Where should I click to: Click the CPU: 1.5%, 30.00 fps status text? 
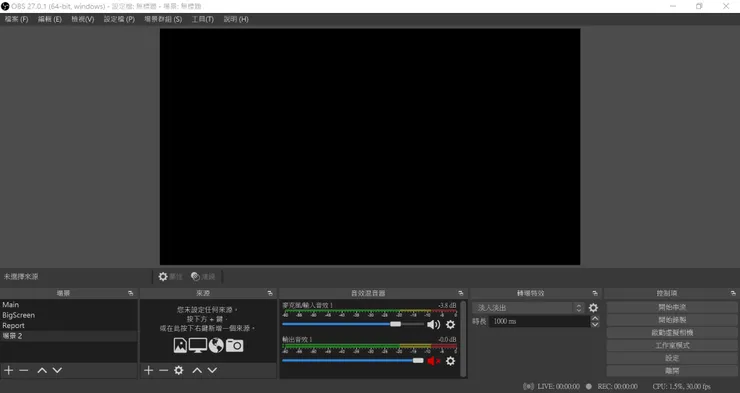coord(681,386)
